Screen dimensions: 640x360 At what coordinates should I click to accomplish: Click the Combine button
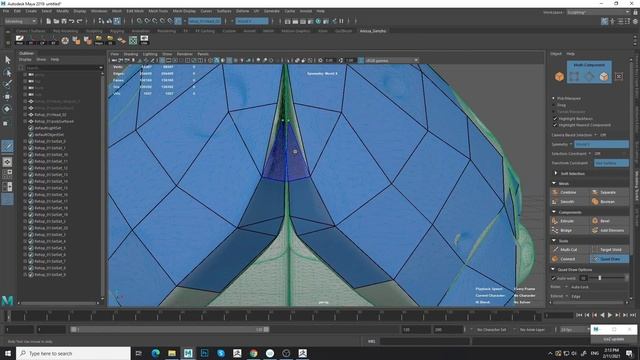tap(570, 192)
